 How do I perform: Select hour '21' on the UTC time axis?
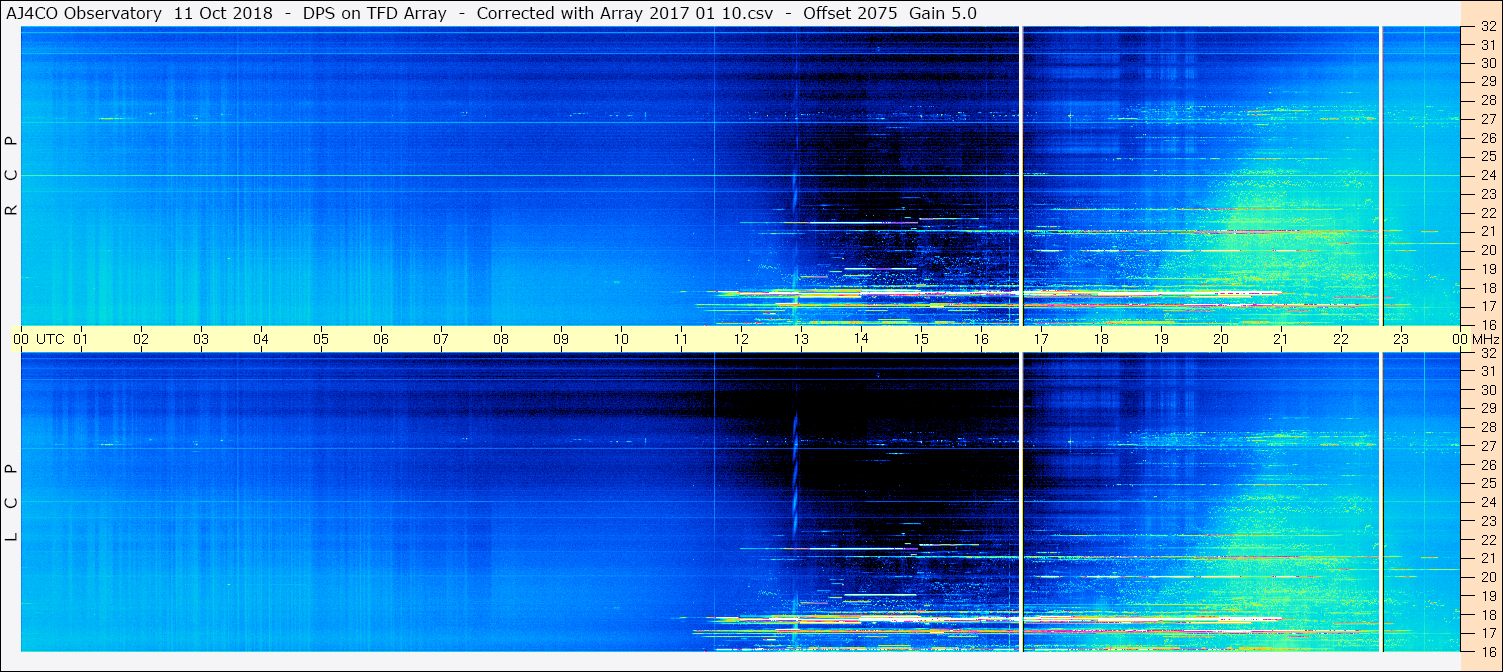[1281, 339]
